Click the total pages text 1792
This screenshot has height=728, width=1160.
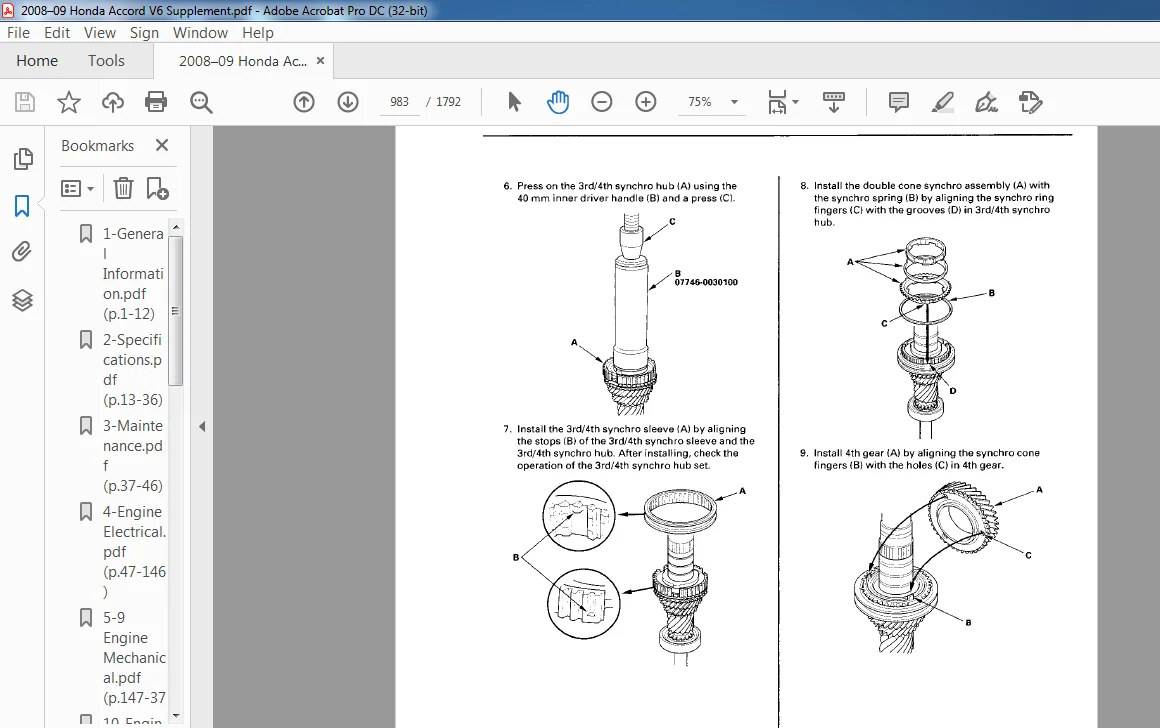448,102
